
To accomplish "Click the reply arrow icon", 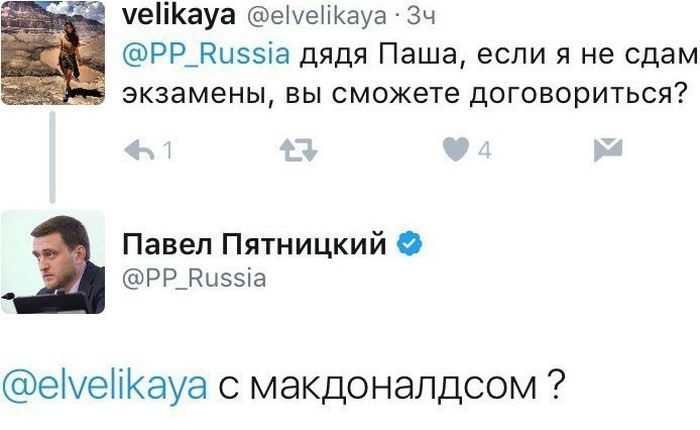I will point(138,150).
